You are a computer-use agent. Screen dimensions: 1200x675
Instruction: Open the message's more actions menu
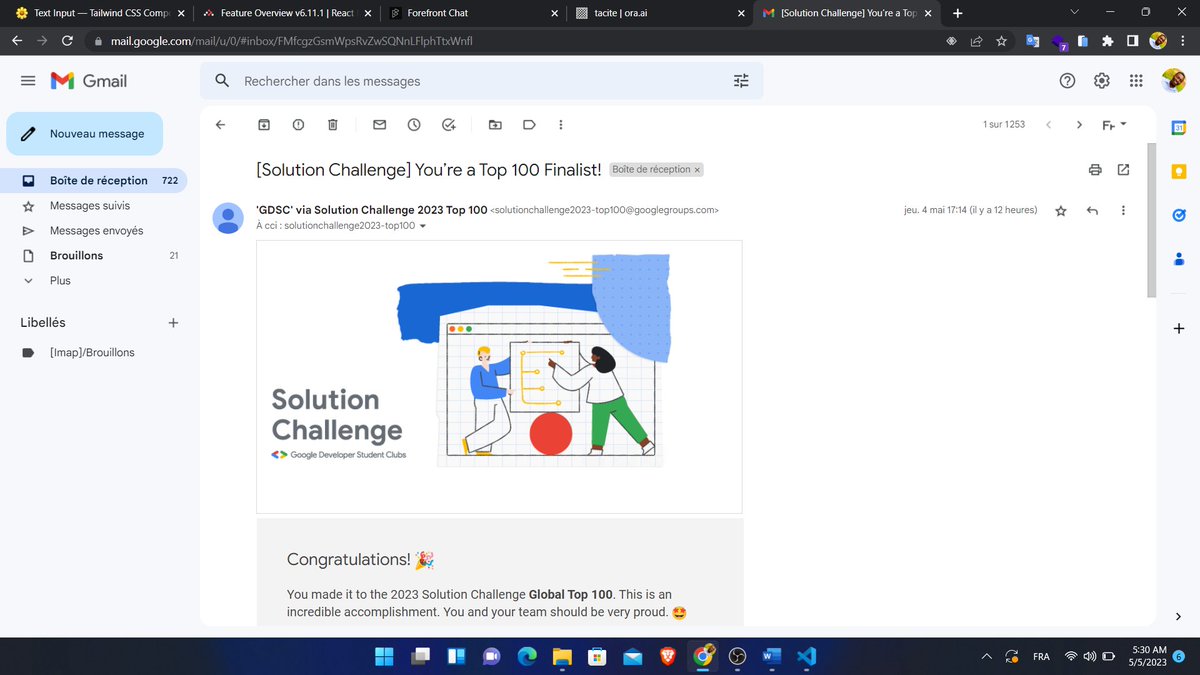coord(1123,210)
